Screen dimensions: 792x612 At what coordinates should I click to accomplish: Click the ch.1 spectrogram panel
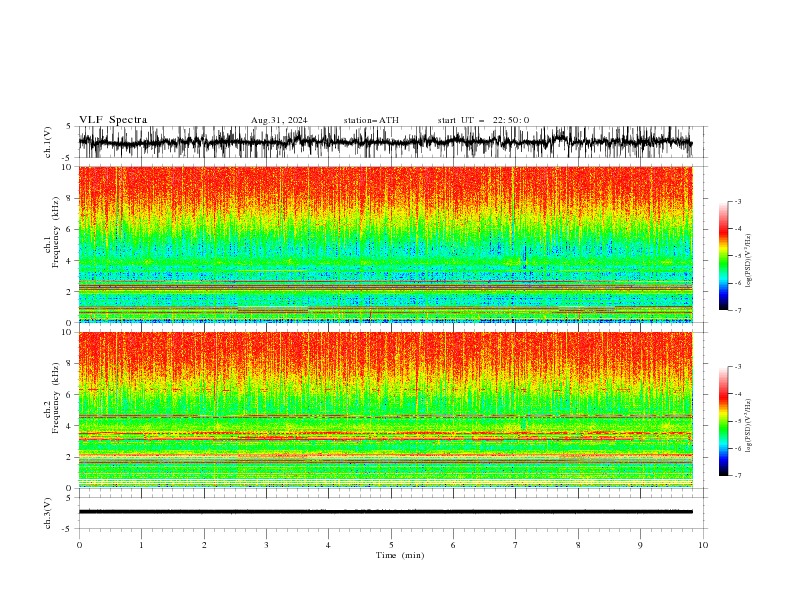pos(385,244)
